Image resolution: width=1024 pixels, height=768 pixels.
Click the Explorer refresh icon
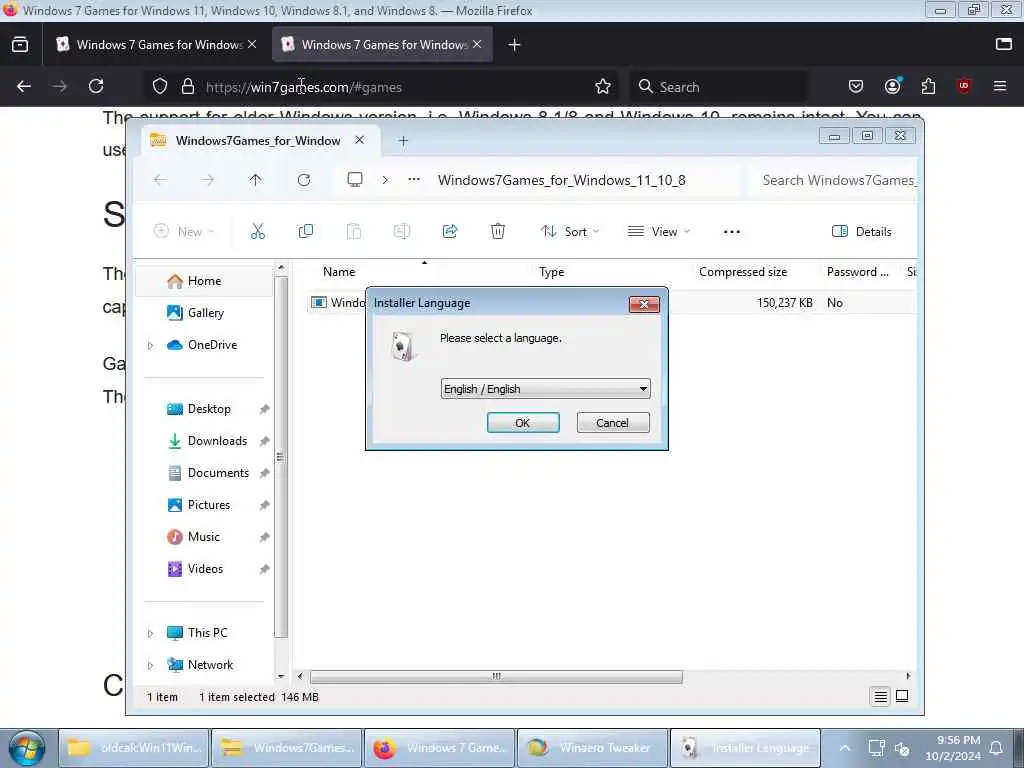pyautogui.click(x=304, y=180)
